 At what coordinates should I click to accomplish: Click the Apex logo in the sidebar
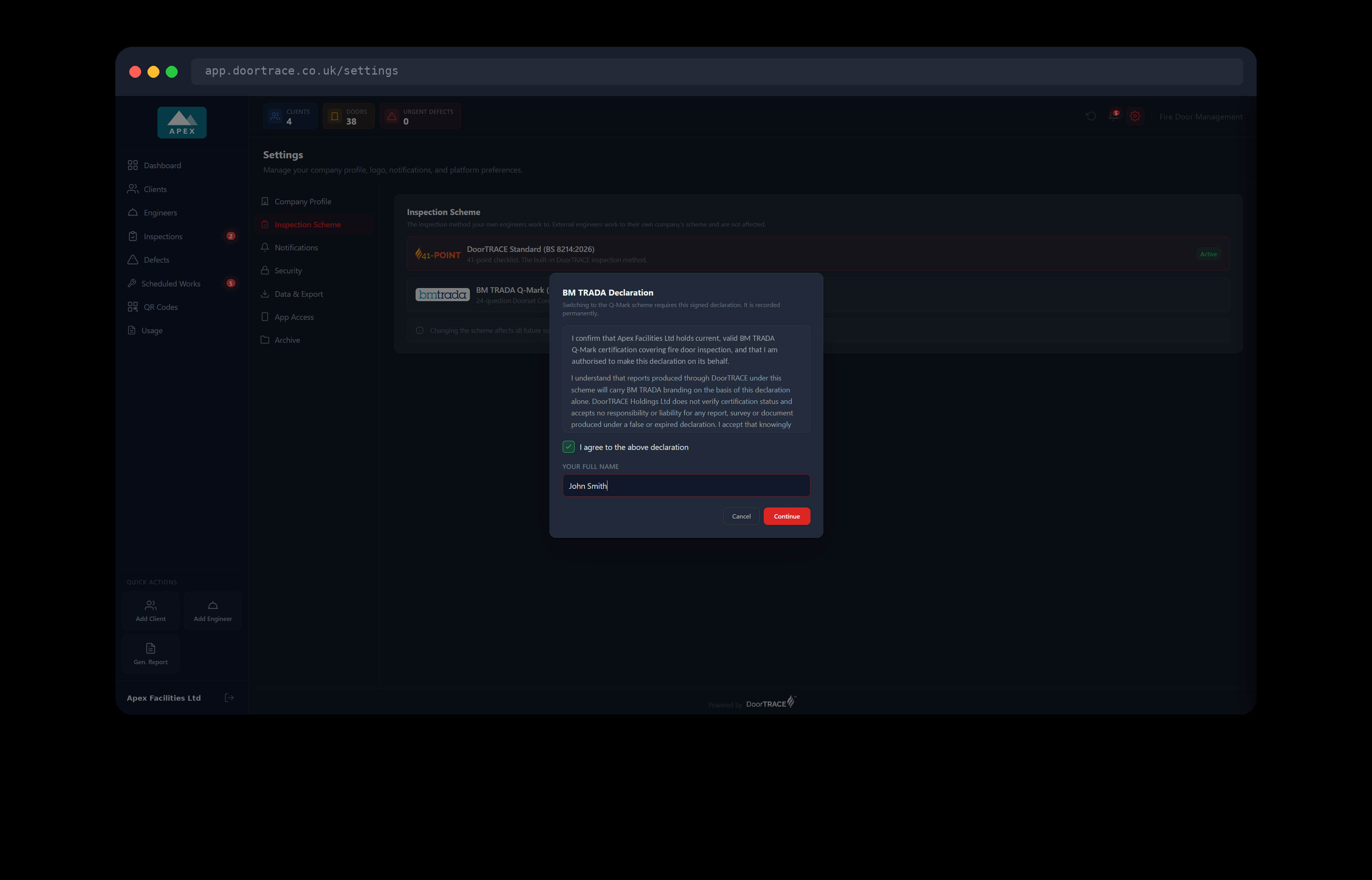coord(182,122)
